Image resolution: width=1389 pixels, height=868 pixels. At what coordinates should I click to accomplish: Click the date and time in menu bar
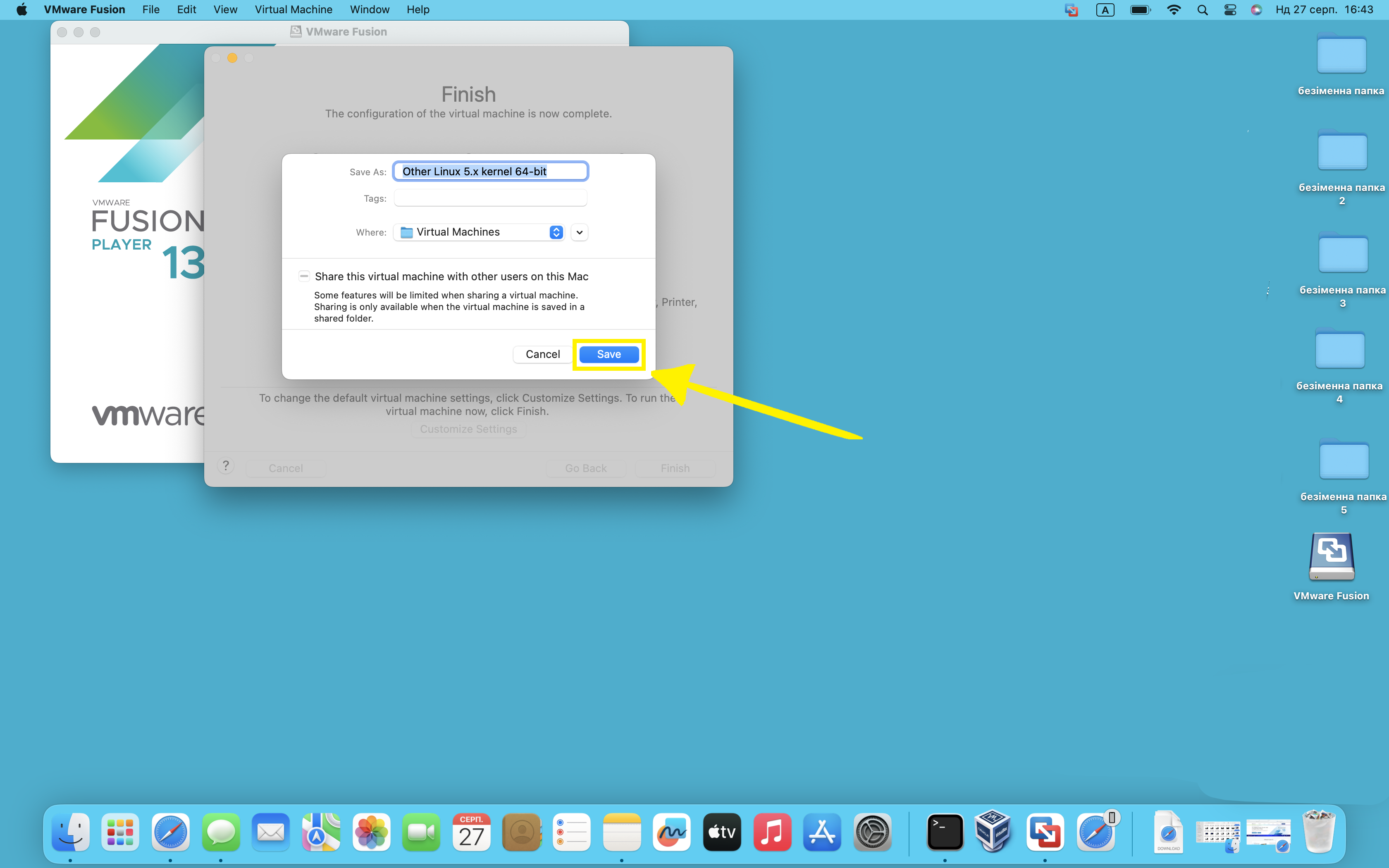(x=1325, y=10)
